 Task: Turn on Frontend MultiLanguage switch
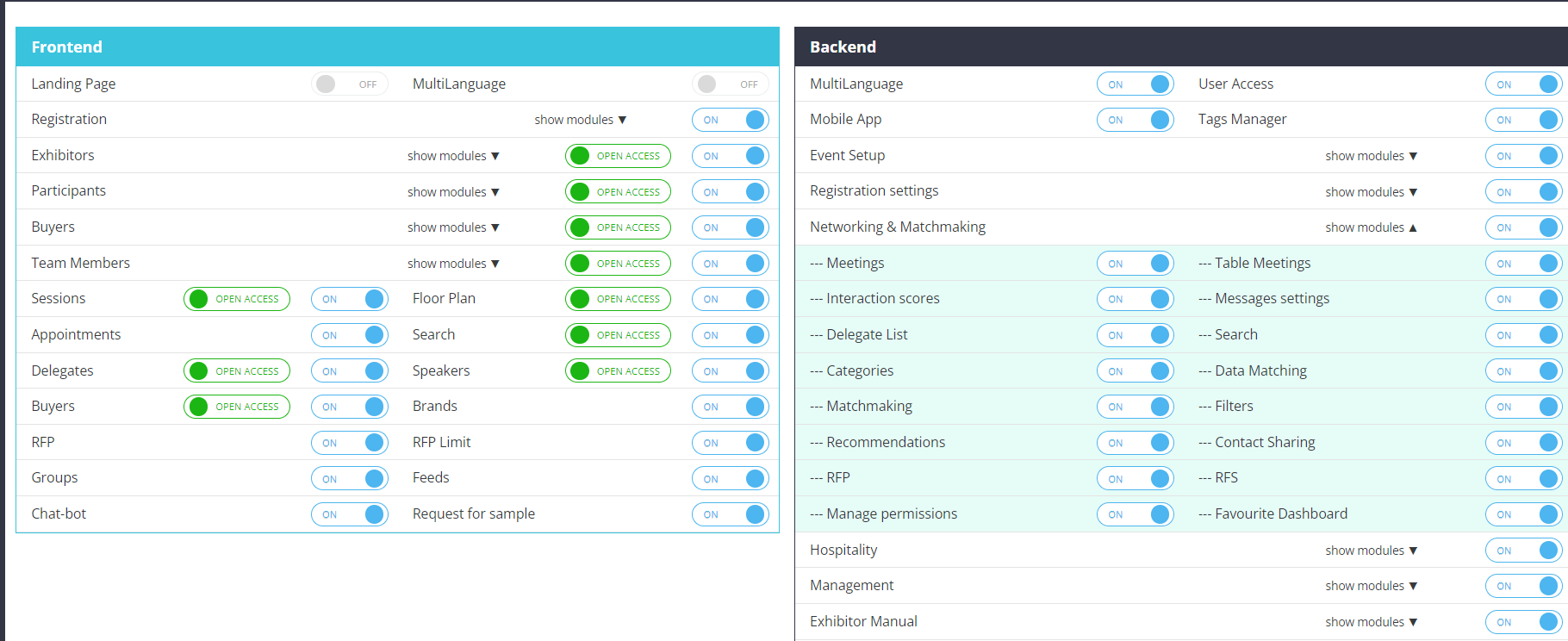[730, 84]
